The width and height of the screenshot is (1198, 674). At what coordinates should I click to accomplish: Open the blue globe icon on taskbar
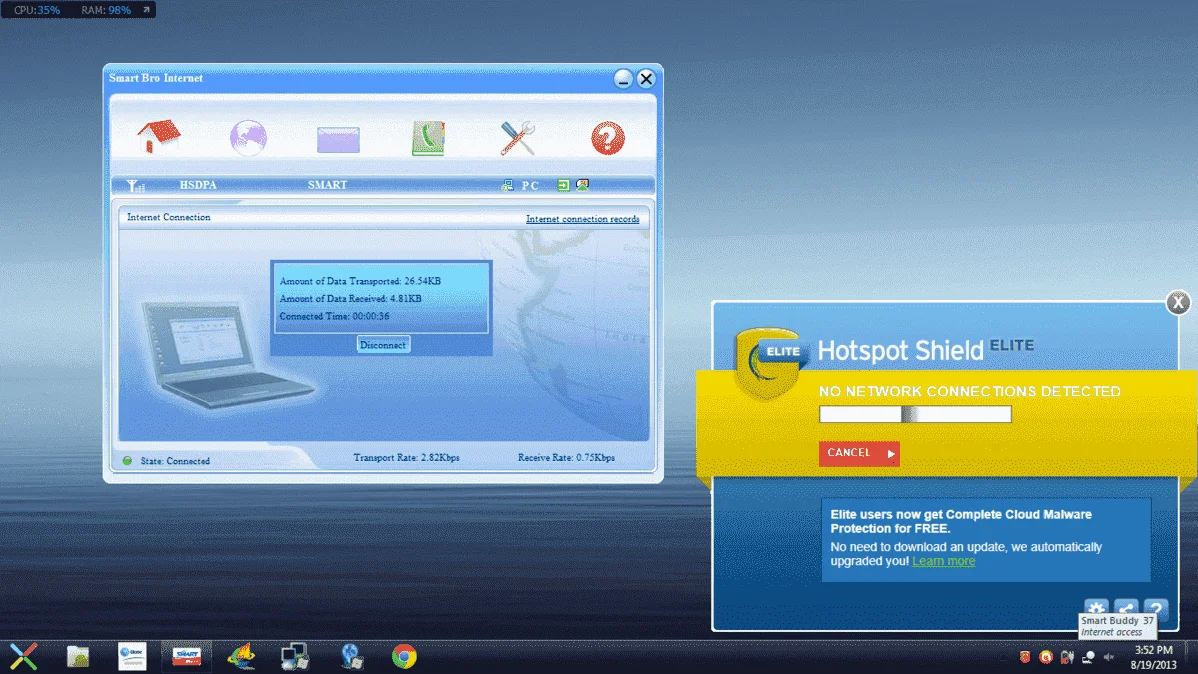click(x=351, y=656)
